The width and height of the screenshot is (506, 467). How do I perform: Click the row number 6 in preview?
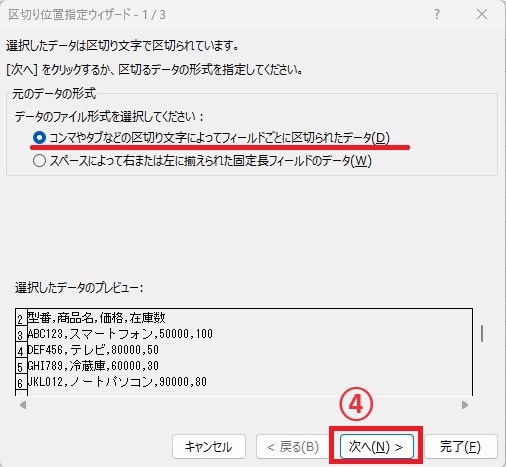pos(21,383)
